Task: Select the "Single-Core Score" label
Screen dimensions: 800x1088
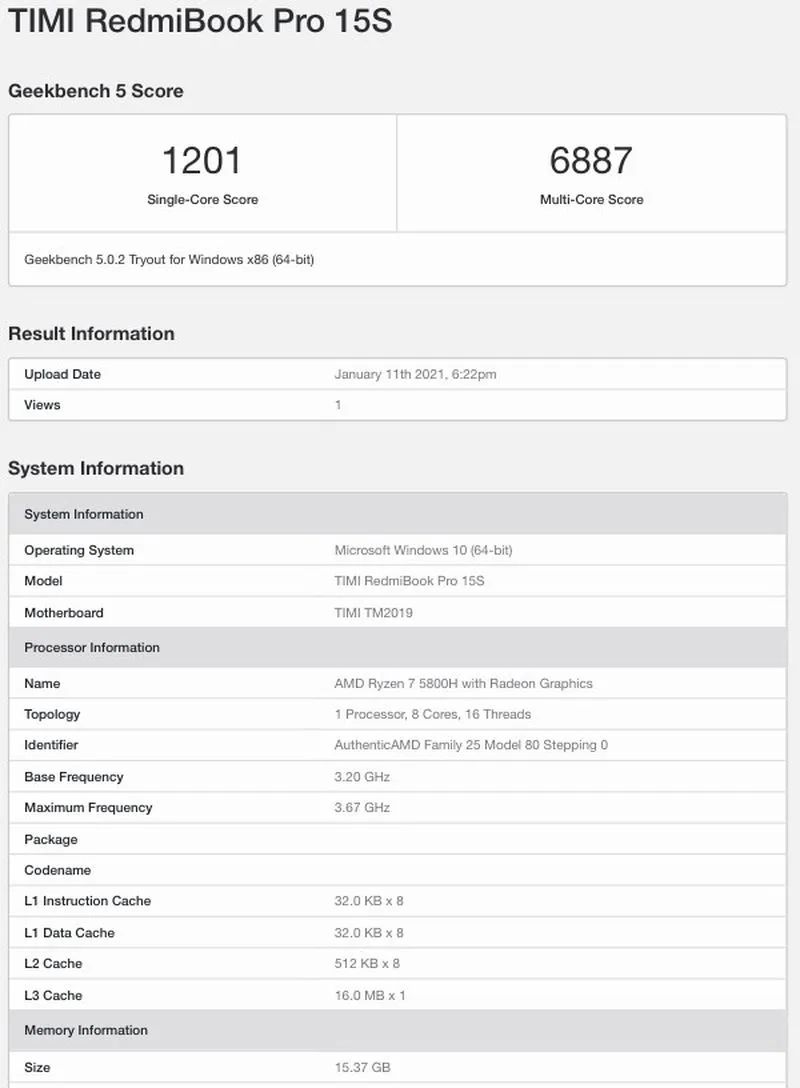Action: click(203, 199)
